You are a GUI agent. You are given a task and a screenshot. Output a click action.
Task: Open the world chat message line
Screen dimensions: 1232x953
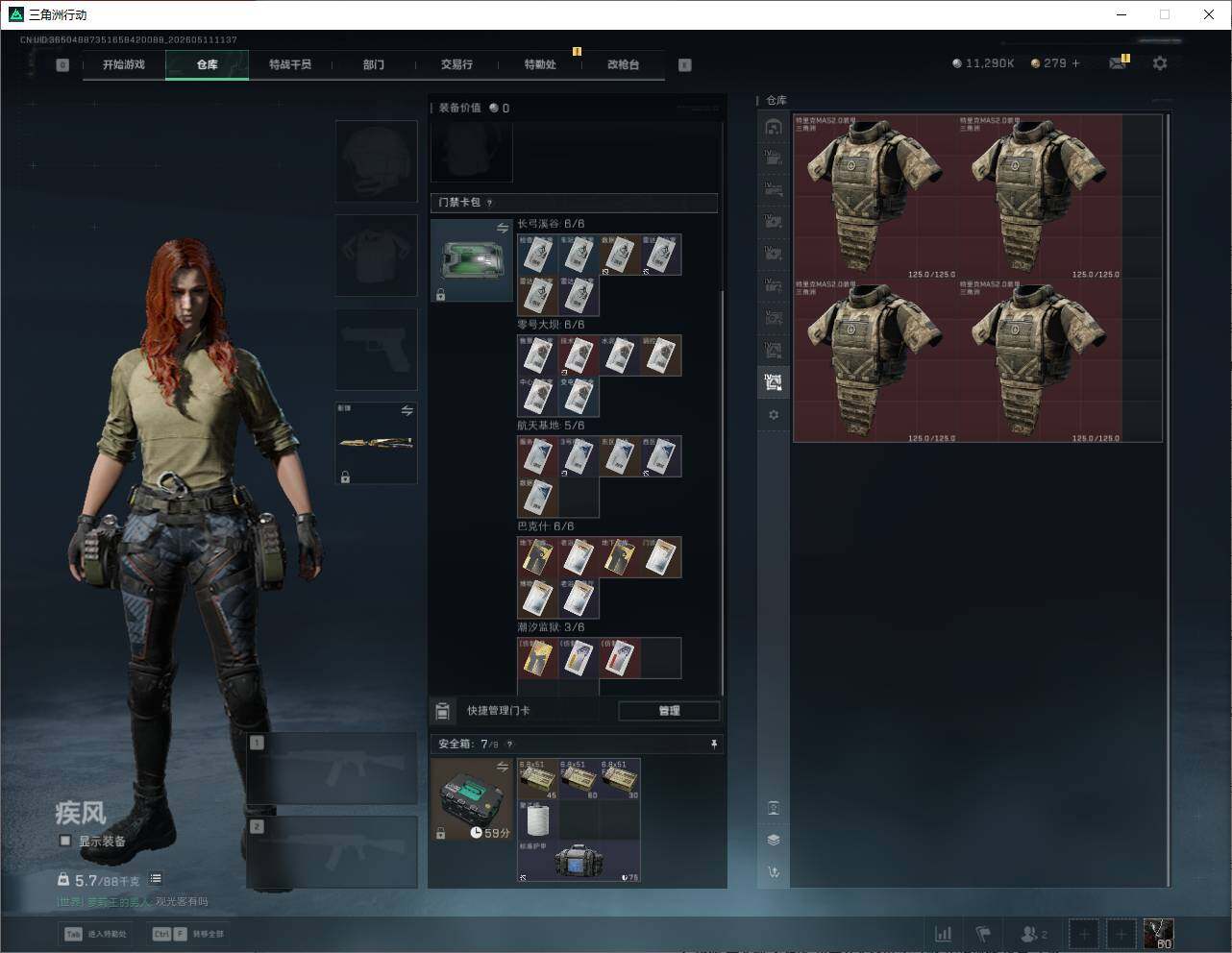133,902
